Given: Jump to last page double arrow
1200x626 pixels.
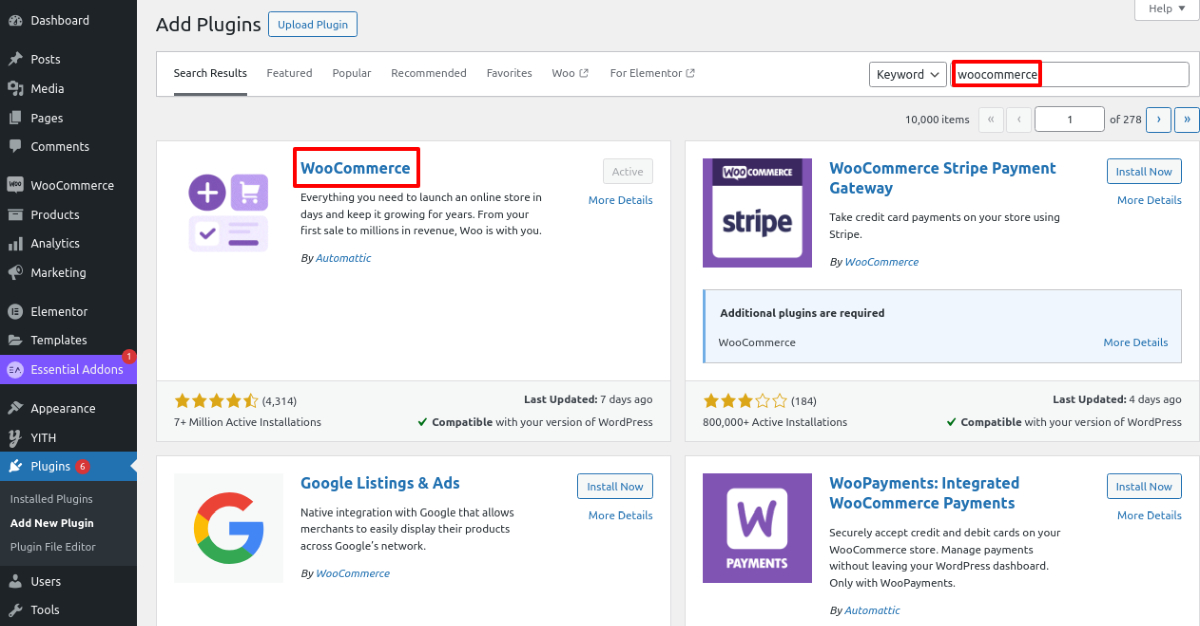Looking at the screenshot, I should (1187, 119).
